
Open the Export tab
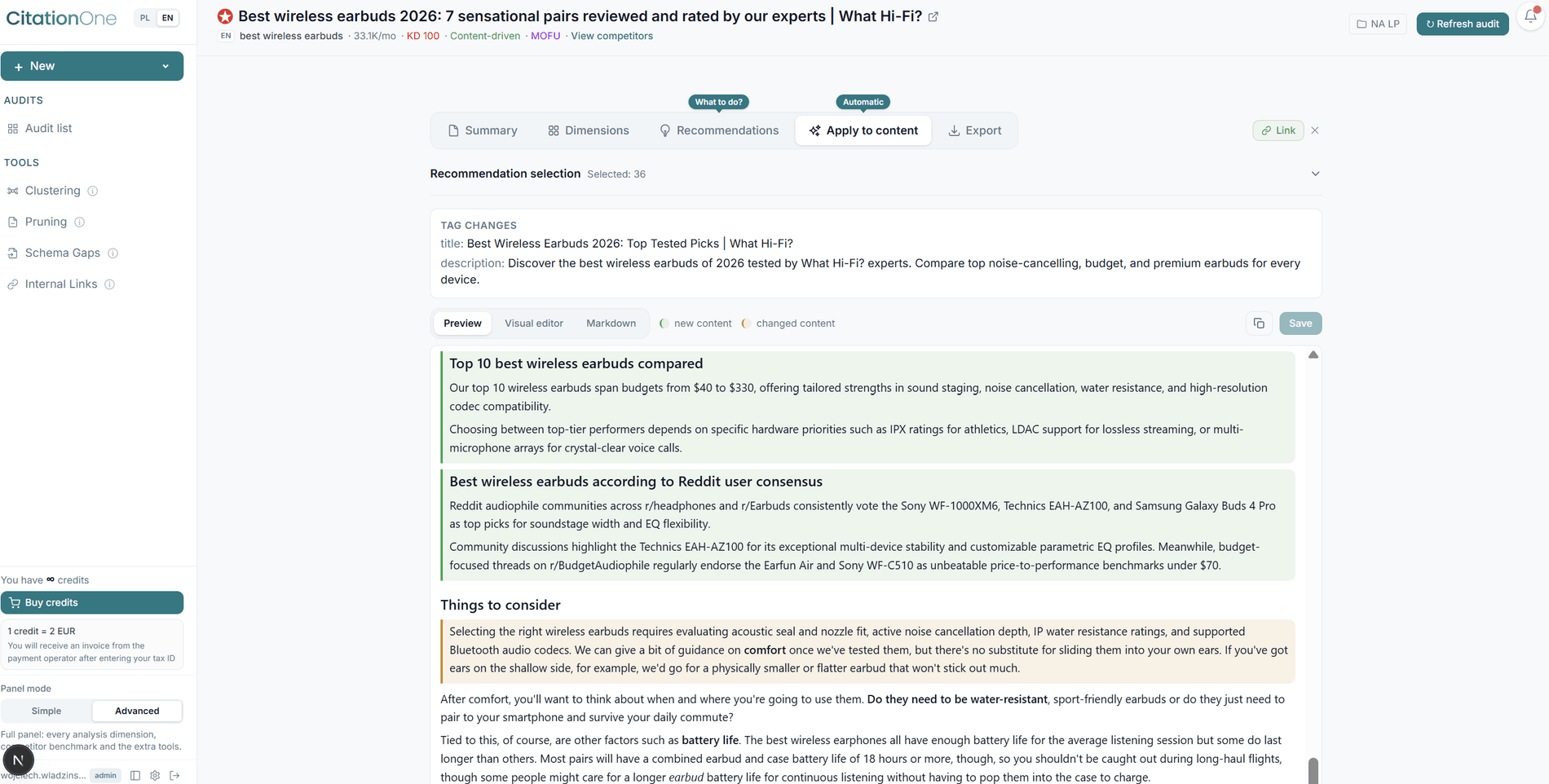975,130
